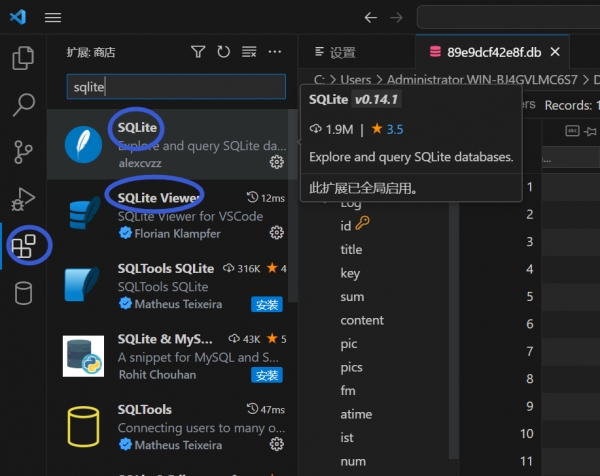Select the sum column
Viewport: 600px width, 476px height.
pyautogui.click(x=352, y=297)
